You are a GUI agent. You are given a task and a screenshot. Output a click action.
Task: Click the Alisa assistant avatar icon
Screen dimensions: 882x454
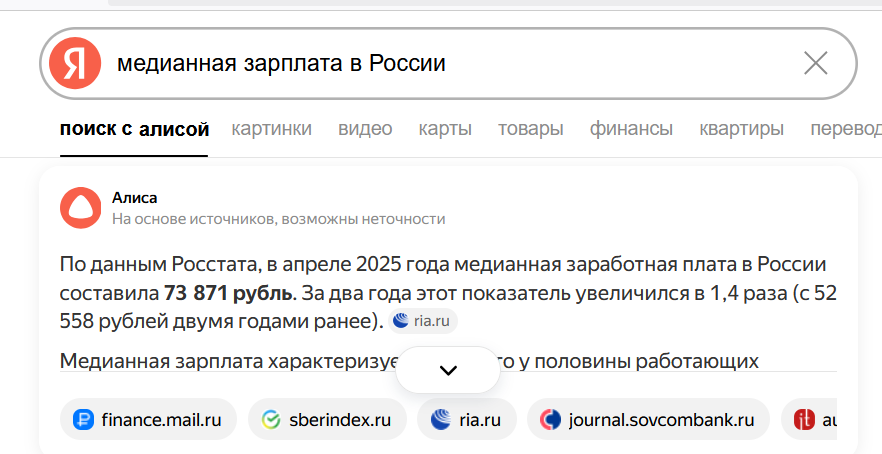tap(80, 208)
